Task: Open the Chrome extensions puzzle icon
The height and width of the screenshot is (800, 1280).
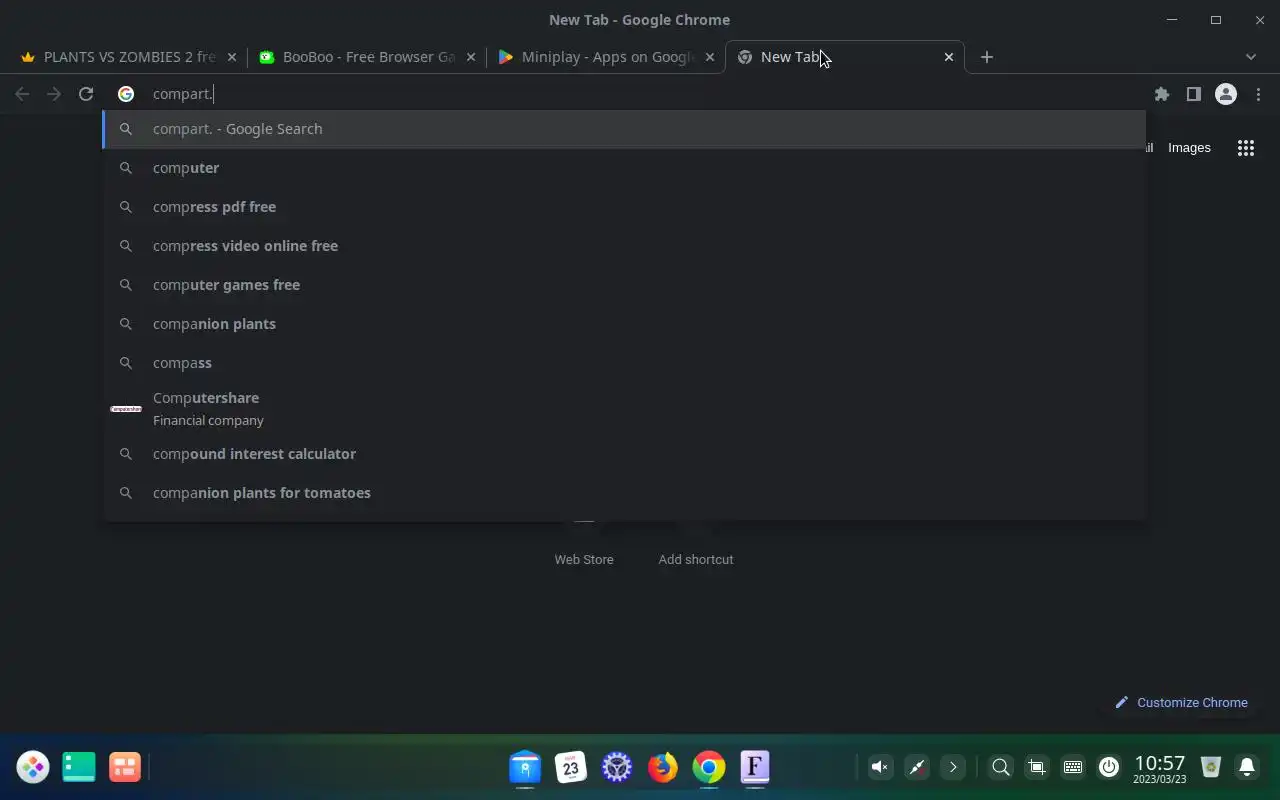Action: point(1161,94)
